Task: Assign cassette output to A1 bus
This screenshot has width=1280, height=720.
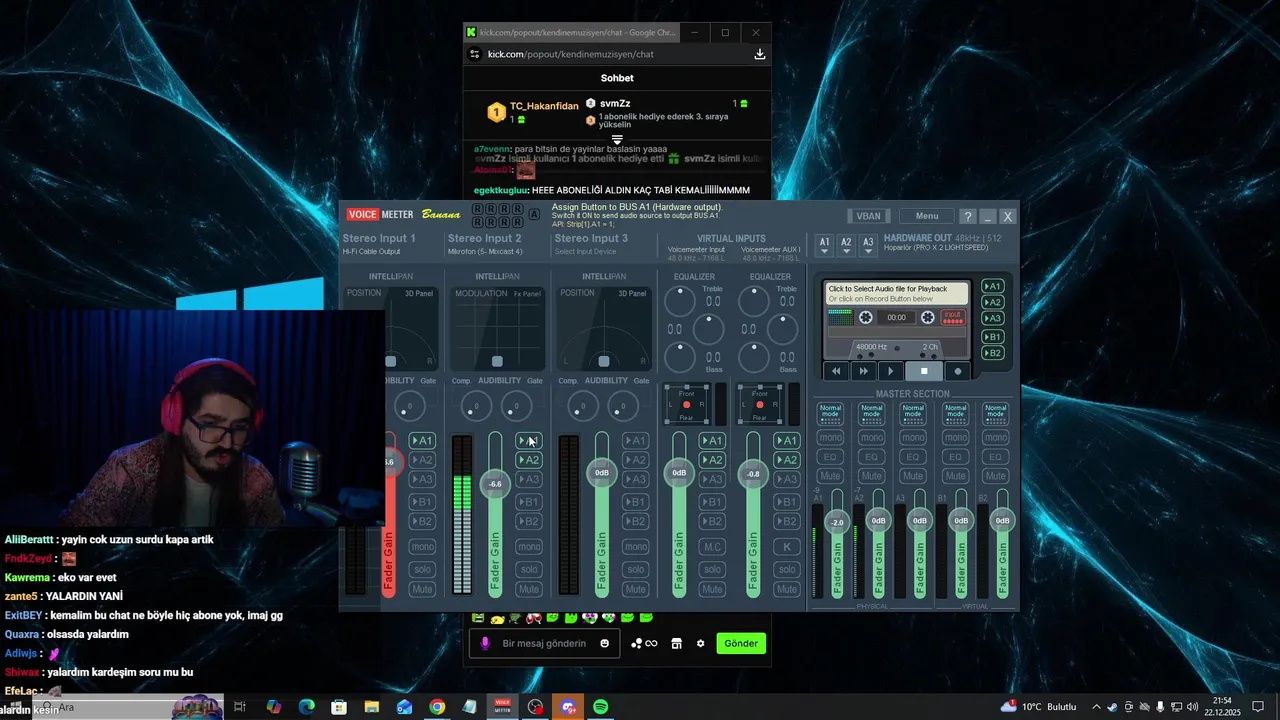Action: (993, 286)
